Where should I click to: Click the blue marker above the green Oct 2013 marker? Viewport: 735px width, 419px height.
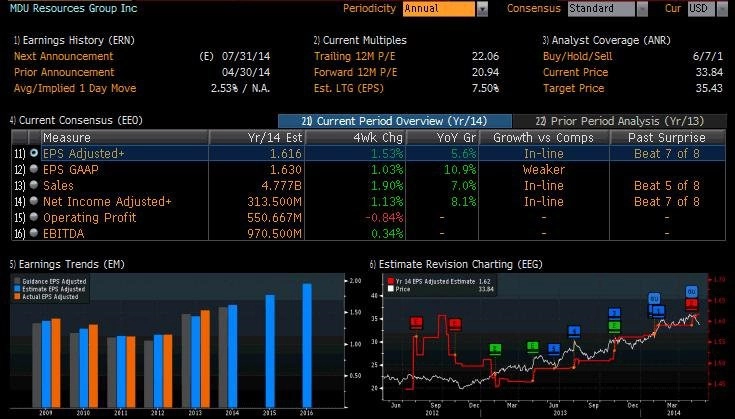[615, 313]
